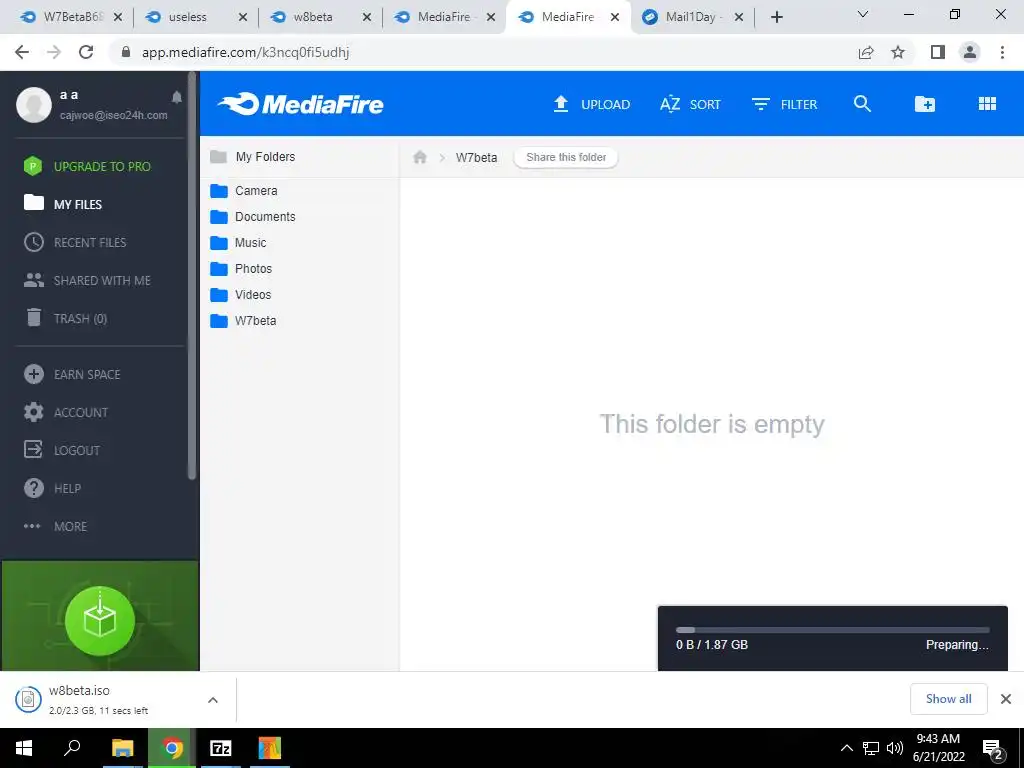The width and height of the screenshot is (1024, 768).
Task: Click Share this folder button
Action: [566, 157]
